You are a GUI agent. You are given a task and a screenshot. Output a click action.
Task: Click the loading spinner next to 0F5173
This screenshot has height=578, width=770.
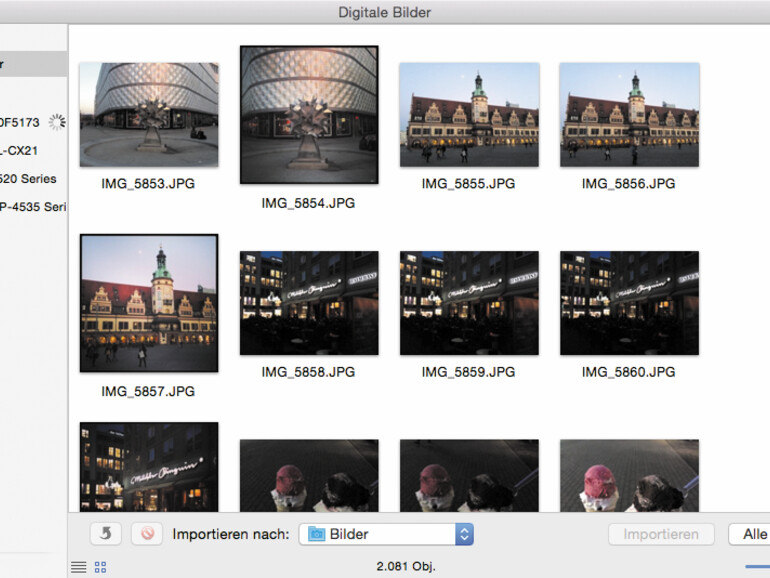pos(57,122)
